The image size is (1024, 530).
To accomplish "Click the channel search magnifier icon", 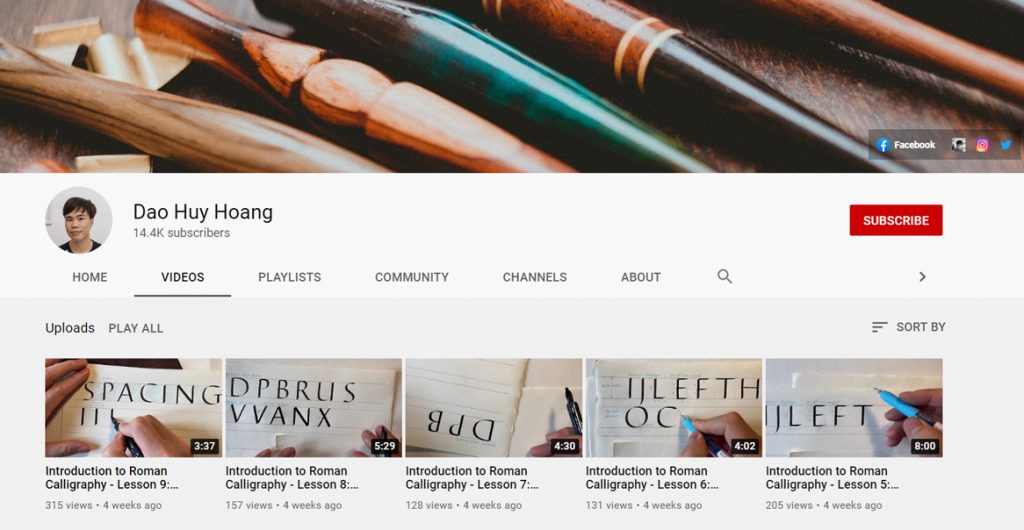I will tap(725, 277).
